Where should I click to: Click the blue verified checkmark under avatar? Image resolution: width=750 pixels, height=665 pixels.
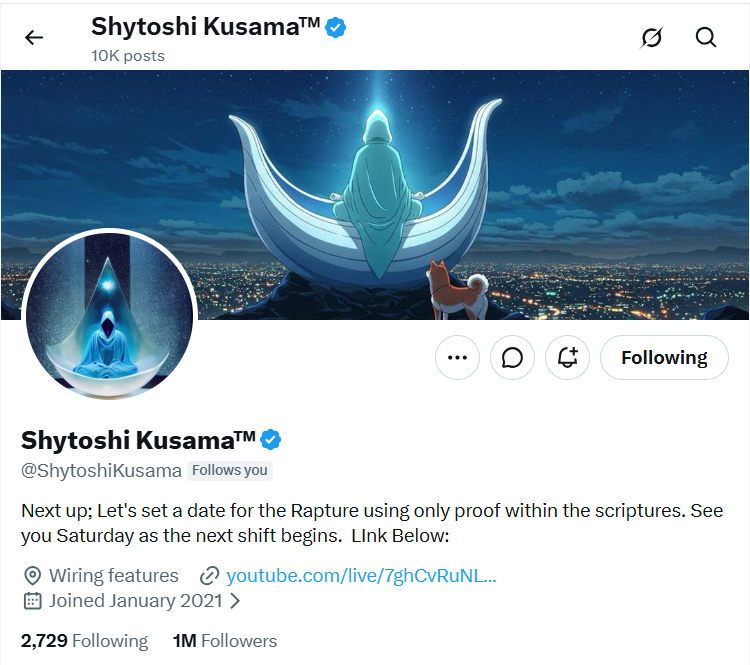[x=271, y=439]
